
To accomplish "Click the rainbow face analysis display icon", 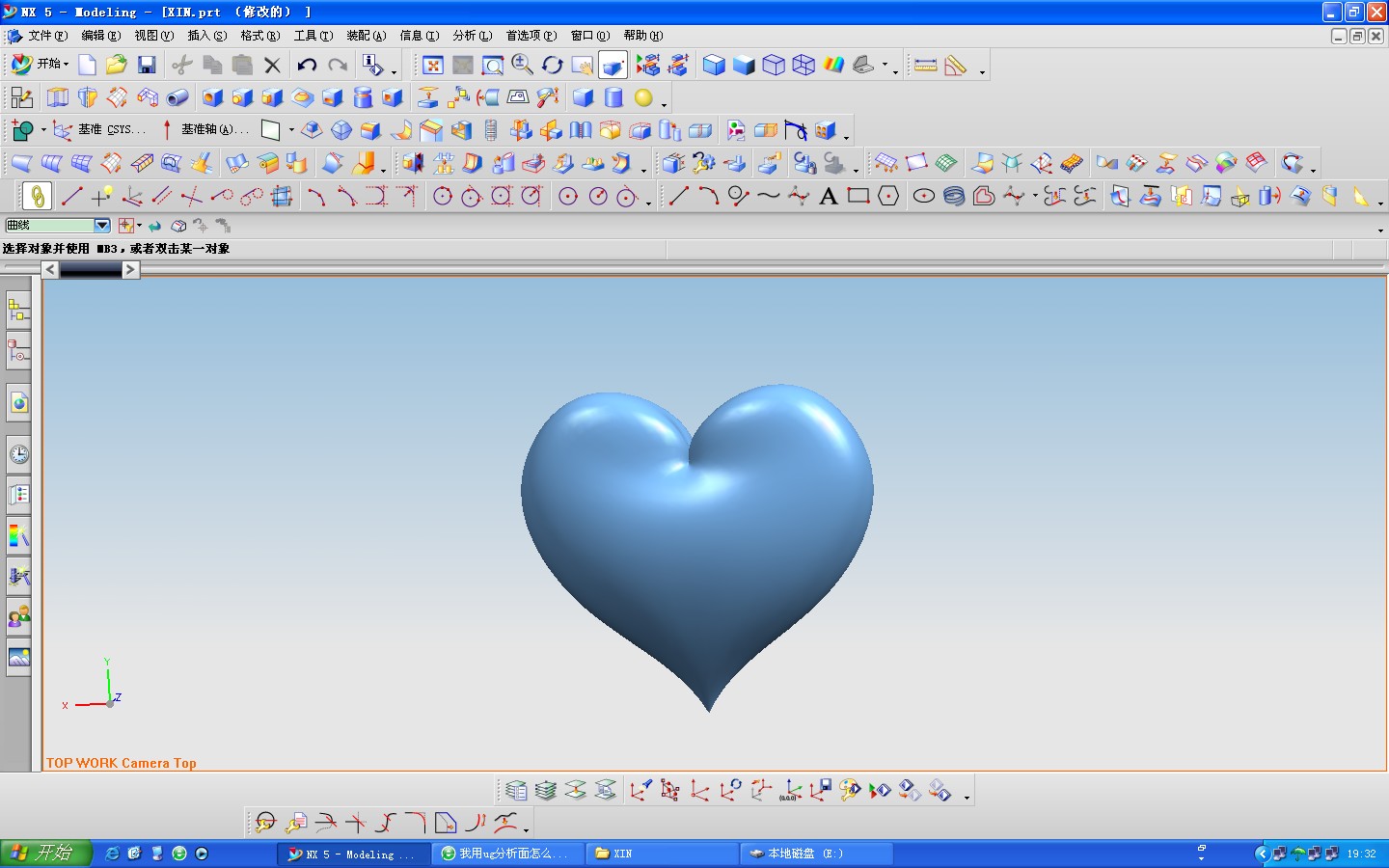I will click(833, 65).
